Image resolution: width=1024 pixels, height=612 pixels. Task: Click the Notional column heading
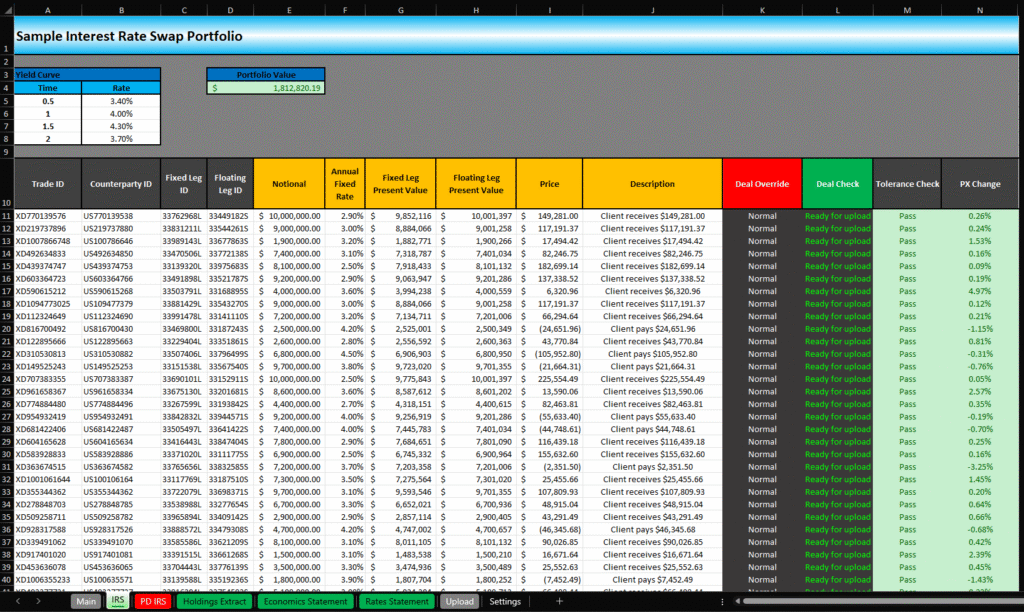point(289,184)
